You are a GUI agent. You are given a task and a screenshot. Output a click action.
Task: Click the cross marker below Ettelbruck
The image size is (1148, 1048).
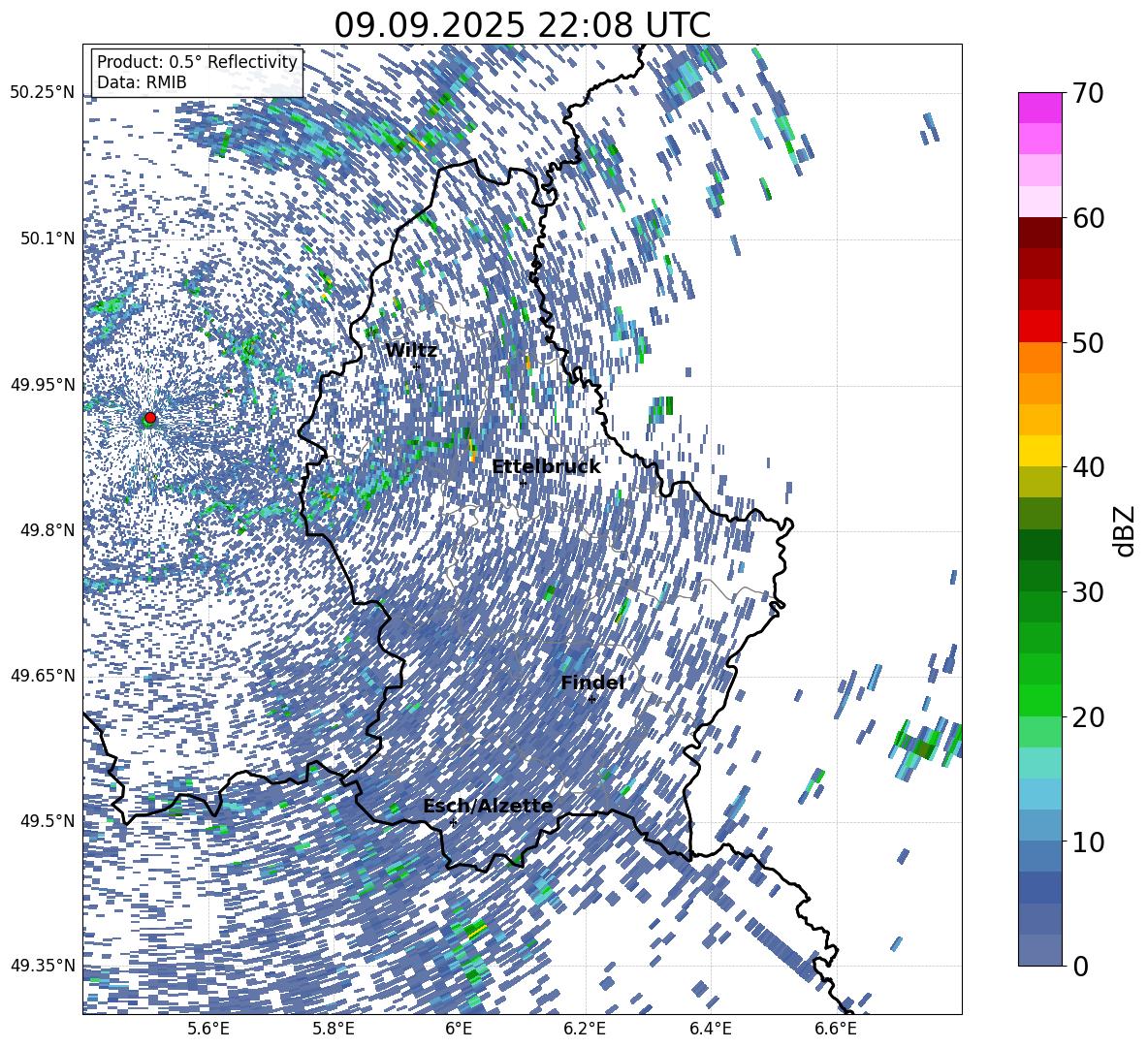[523, 483]
